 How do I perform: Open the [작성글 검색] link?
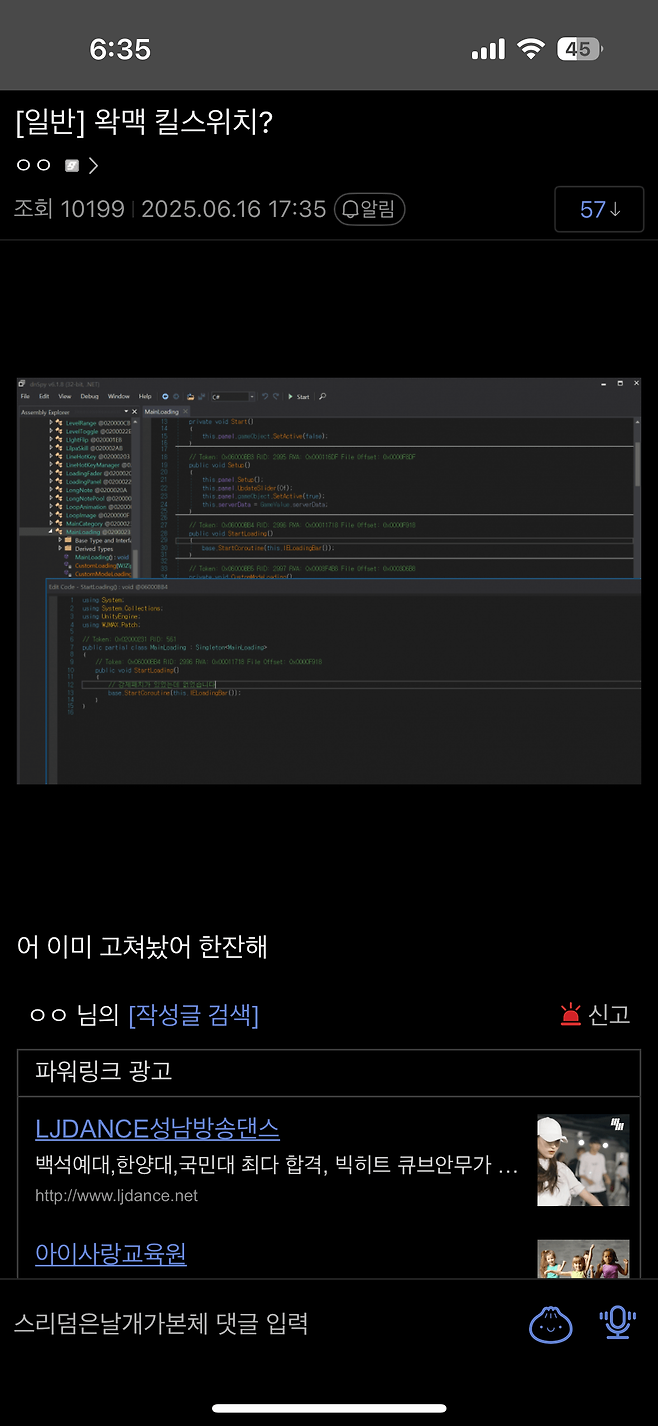tap(193, 1016)
